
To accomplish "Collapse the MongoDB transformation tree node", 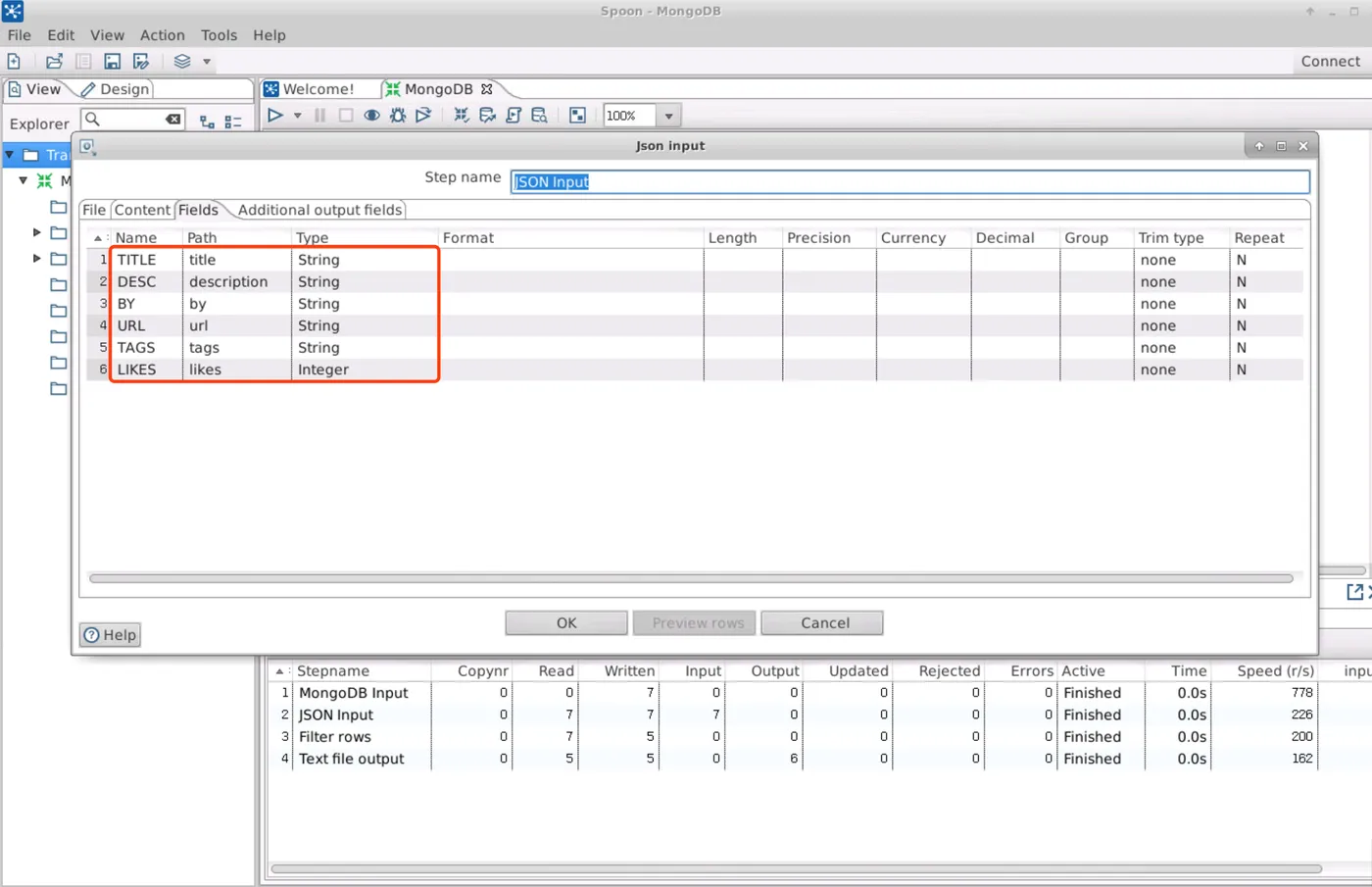I will point(23,180).
